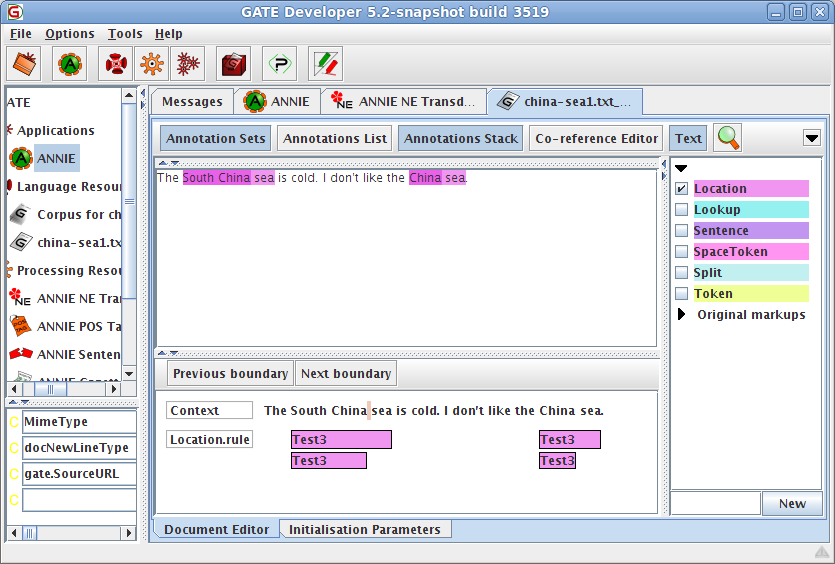Image resolution: width=835 pixels, height=564 pixels.
Task: Click scroll up arrow in resource tree
Action: tap(129, 95)
